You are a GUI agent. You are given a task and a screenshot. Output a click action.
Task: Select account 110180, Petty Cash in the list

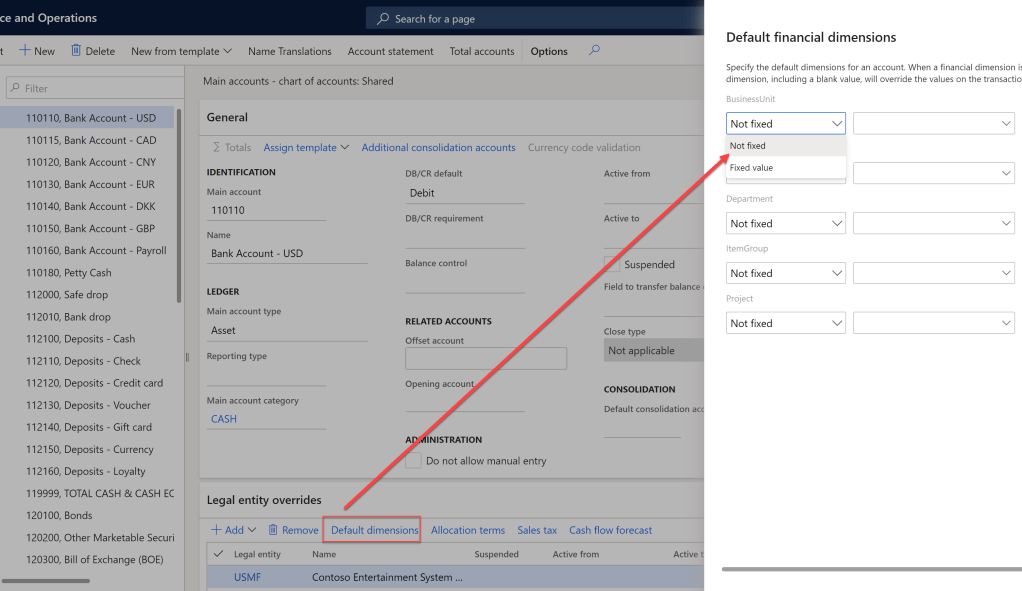point(69,273)
